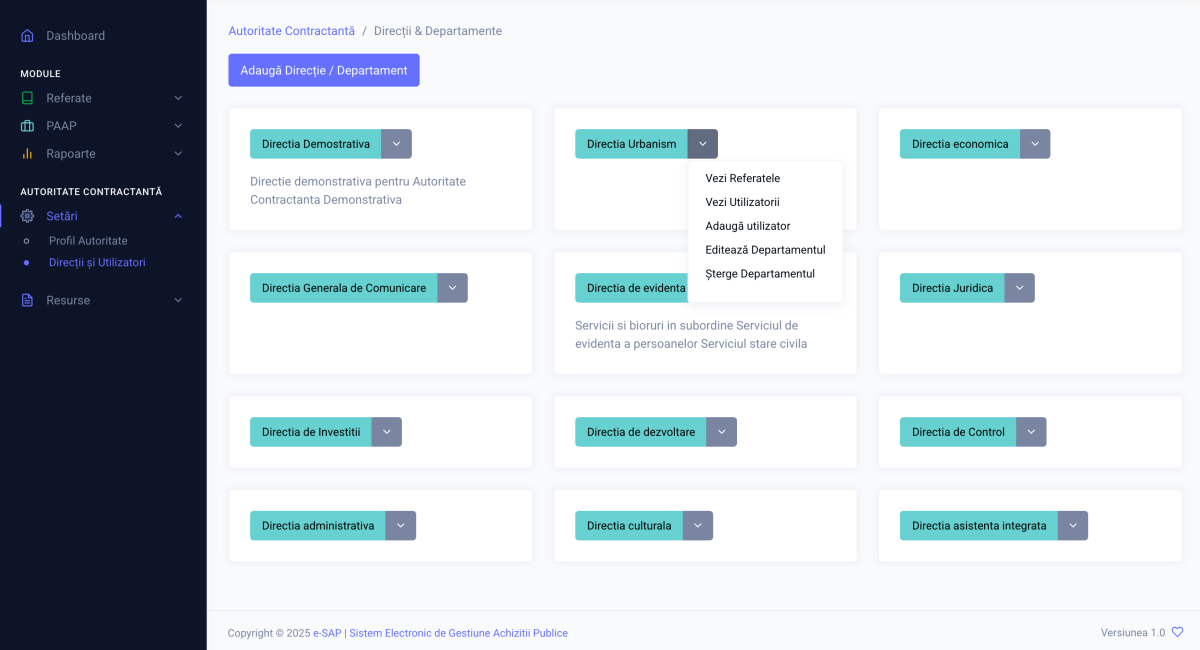
Task: Collapse the Setări section chevron
Action: [178, 216]
